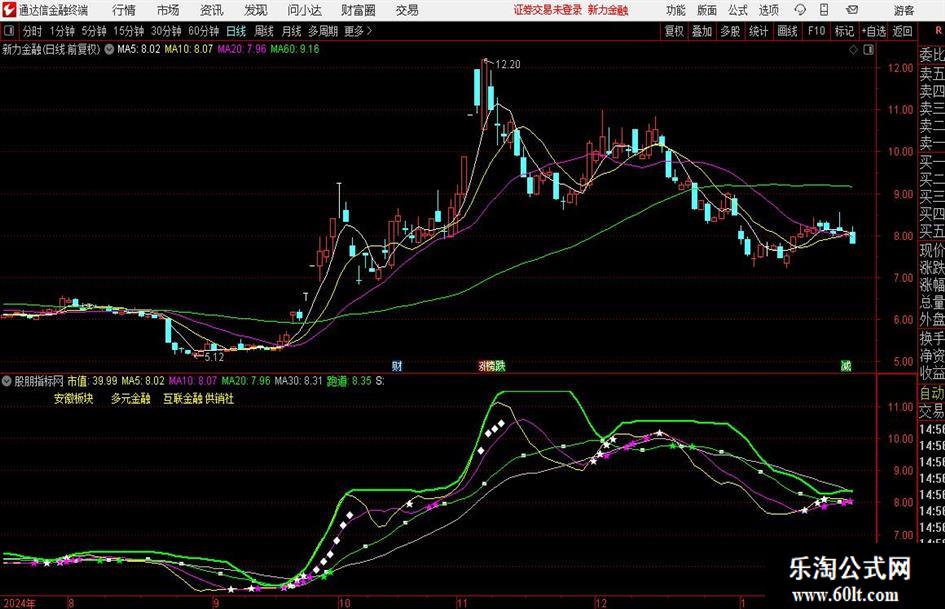Image resolution: width=945 pixels, height=609 pixels.
Task: Click the diamond icon above the main chart
Action: coord(853,50)
